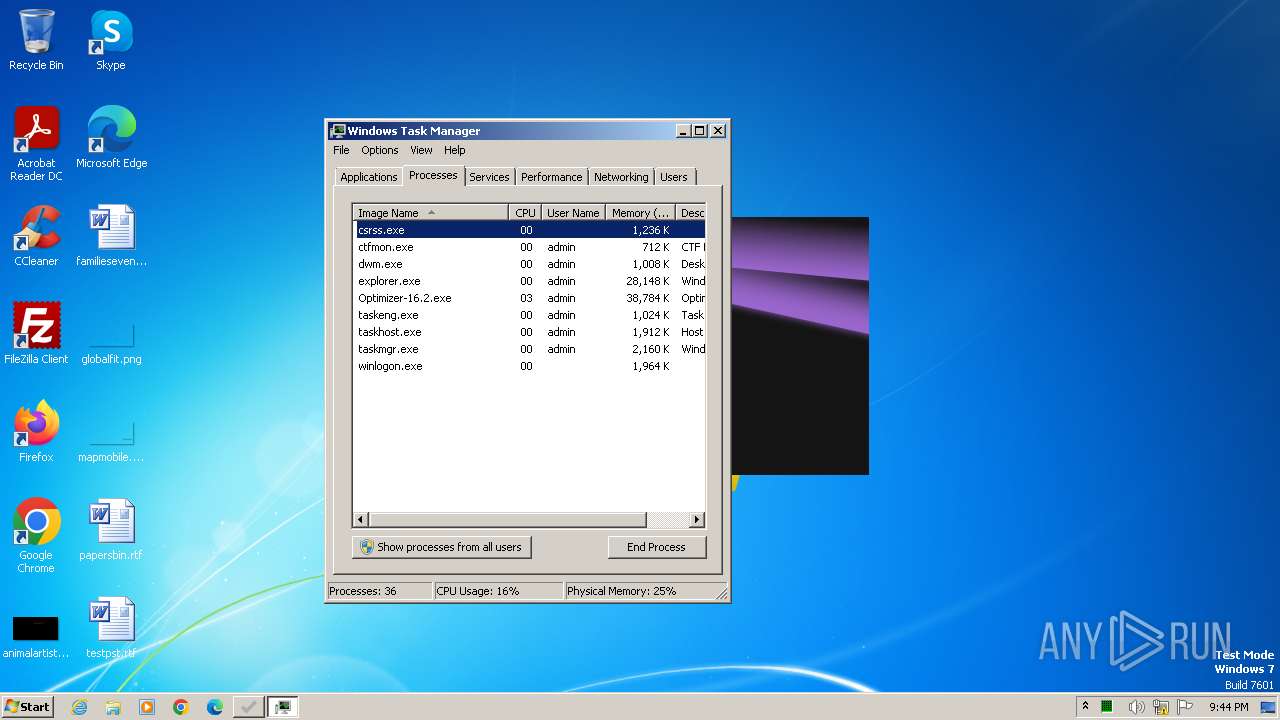
Task: Open CCleaner desktop shortcut
Action: [x=36, y=236]
